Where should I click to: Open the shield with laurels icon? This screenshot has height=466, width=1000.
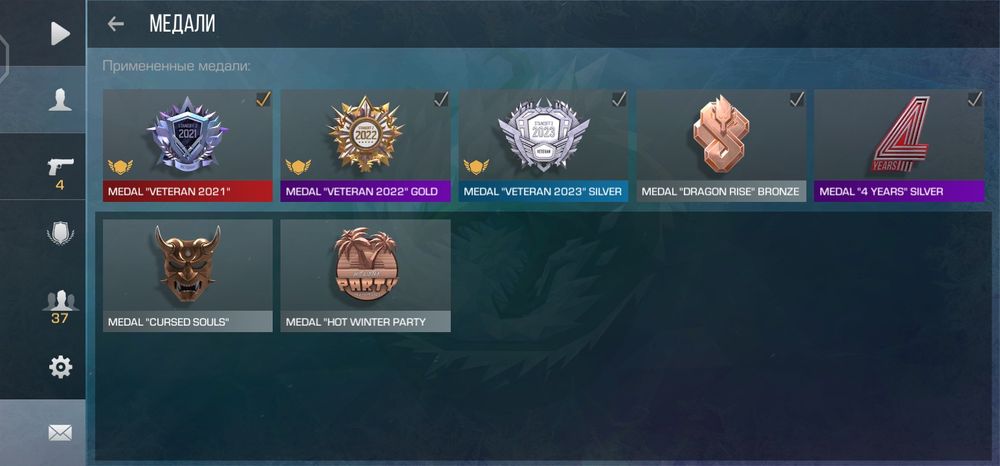[x=60, y=233]
